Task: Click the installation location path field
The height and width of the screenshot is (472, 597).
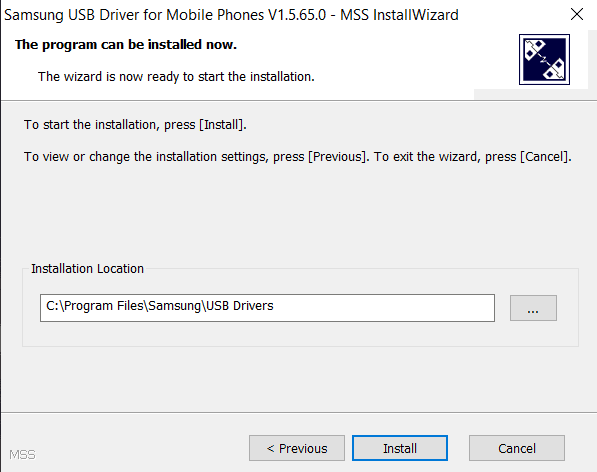Action: pos(267,308)
